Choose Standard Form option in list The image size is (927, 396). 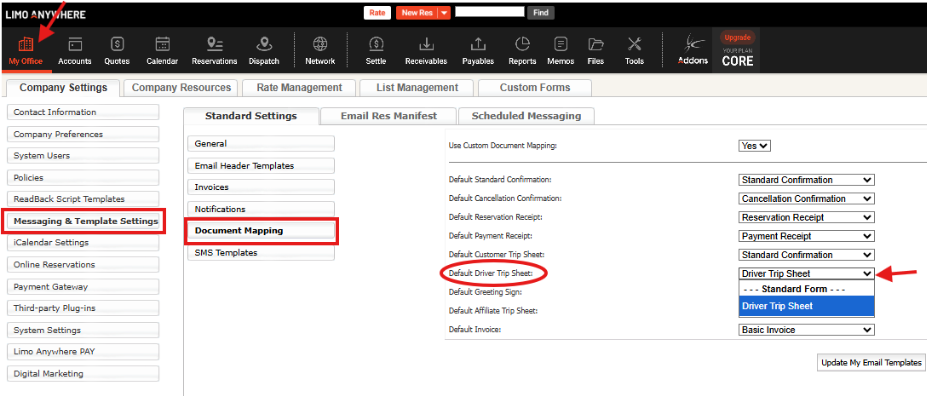(806, 290)
